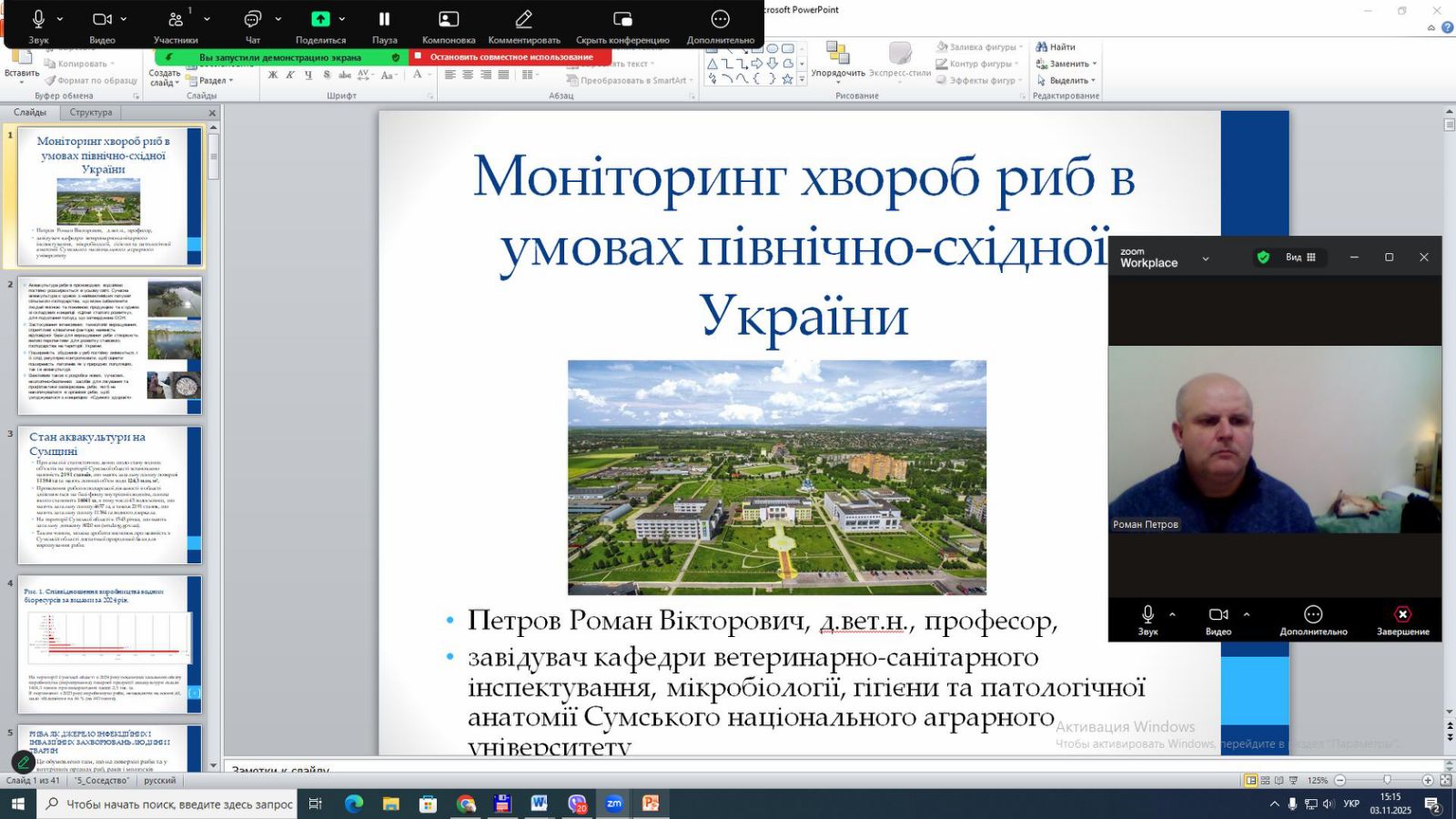Expand audio options arrow beside Звук
This screenshot has height=819, width=1456.
(x=60, y=19)
